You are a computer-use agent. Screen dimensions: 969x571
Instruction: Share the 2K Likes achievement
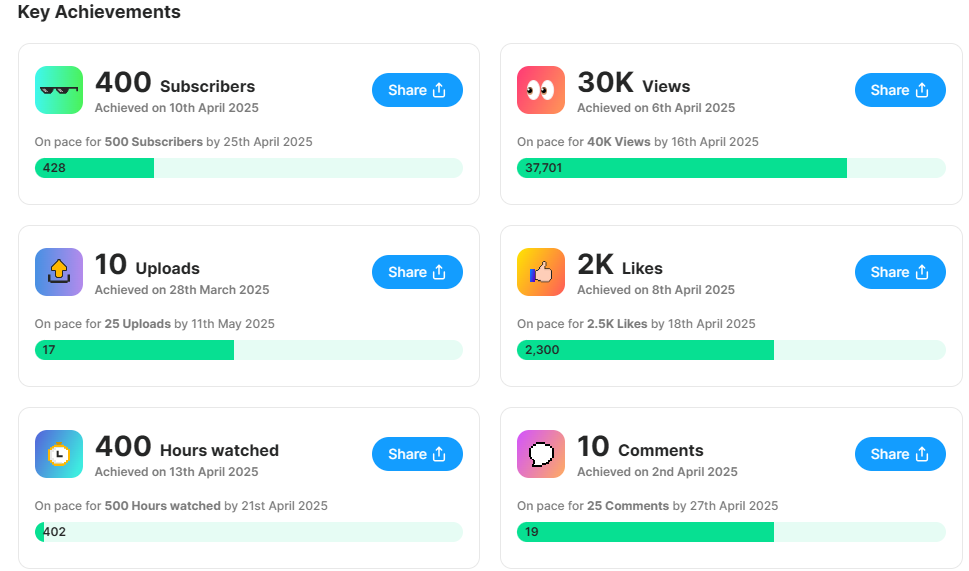[x=900, y=272]
